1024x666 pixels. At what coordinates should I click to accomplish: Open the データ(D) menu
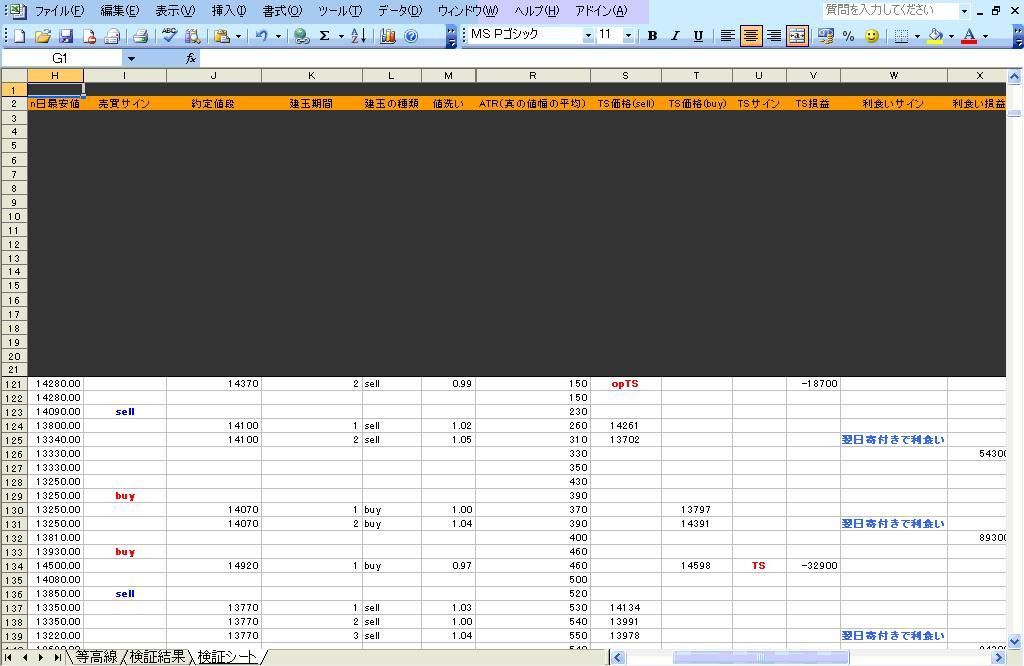(x=399, y=11)
